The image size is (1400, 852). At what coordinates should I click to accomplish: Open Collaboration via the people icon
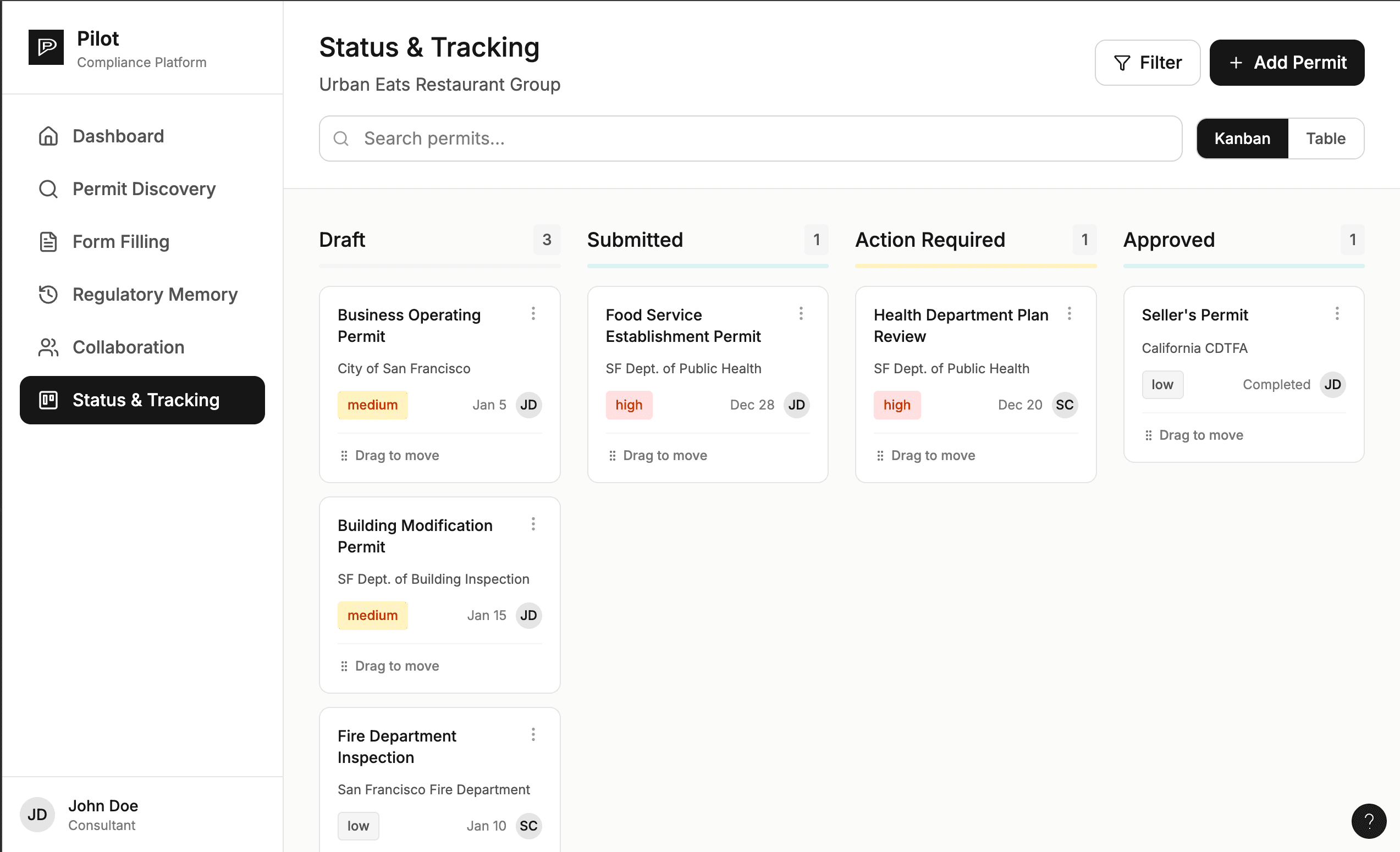(x=48, y=347)
